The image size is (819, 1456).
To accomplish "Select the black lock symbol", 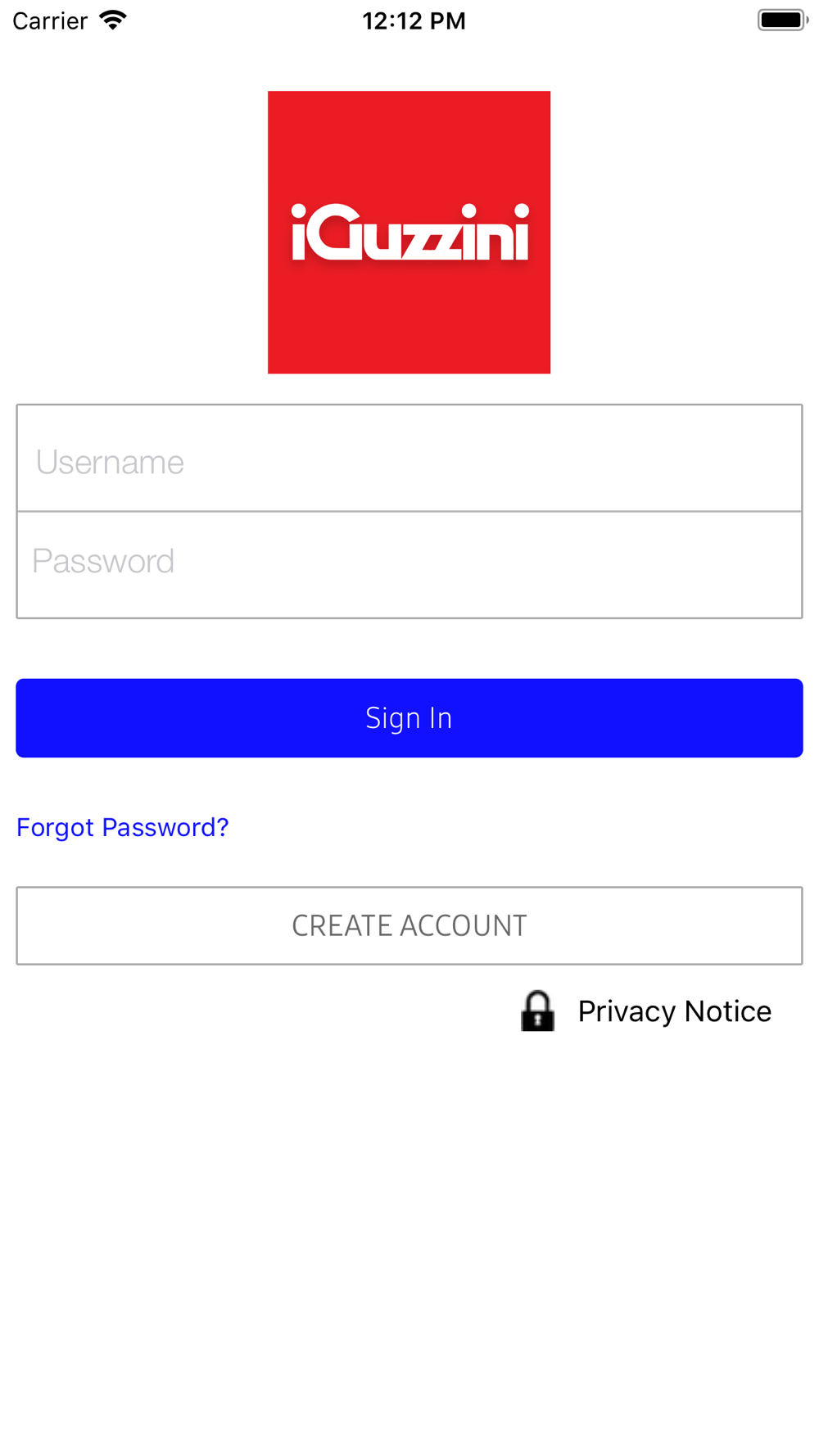I will coord(537,1011).
